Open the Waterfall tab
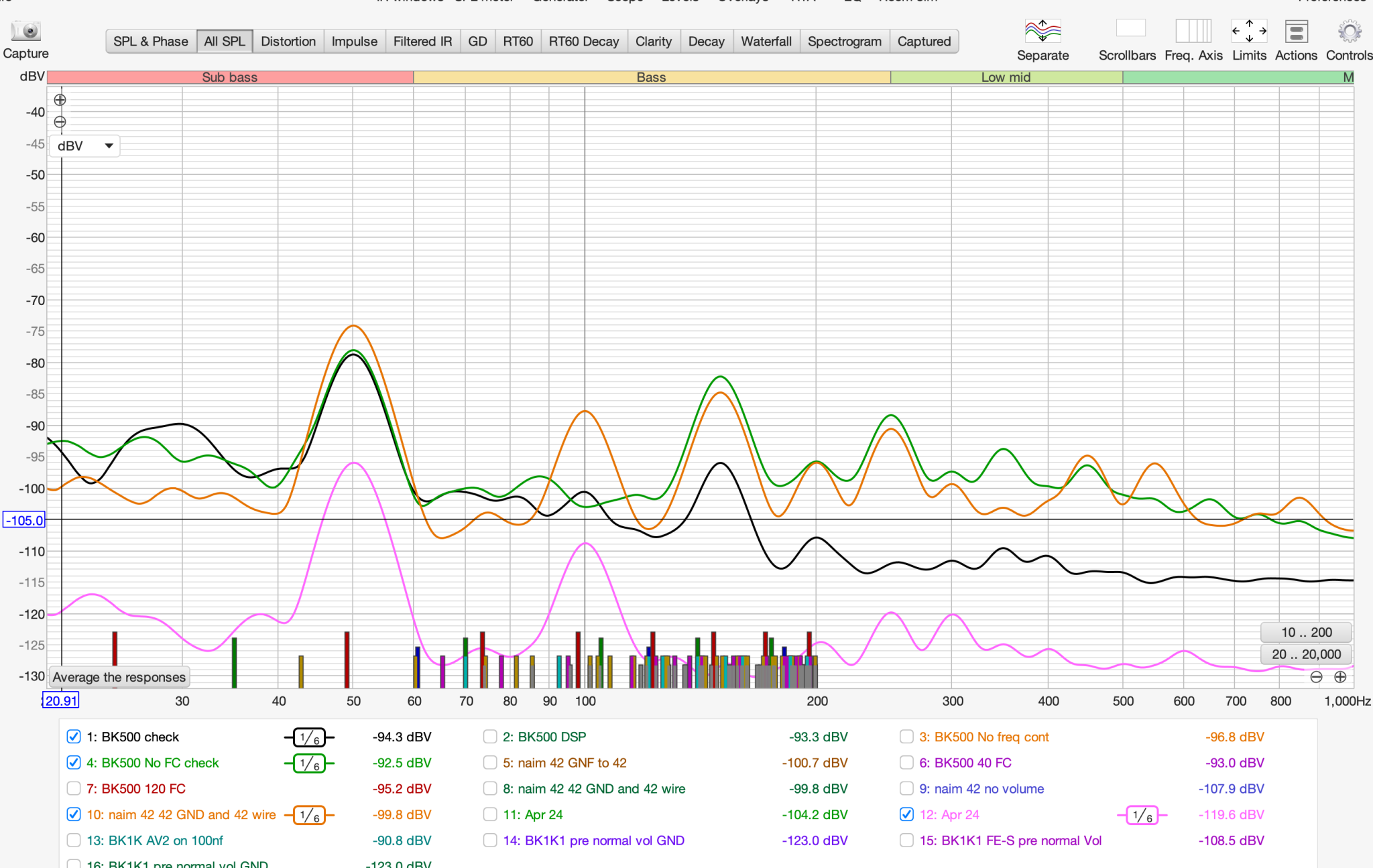1373x868 pixels. pyautogui.click(x=766, y=42)
